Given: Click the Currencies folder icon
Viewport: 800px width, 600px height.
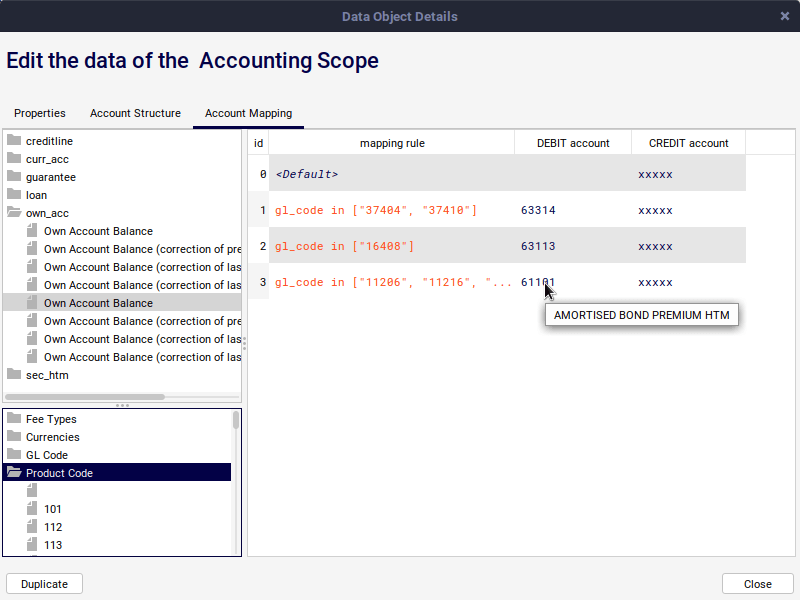Looking at the screenshot, I should pos(14,437).
